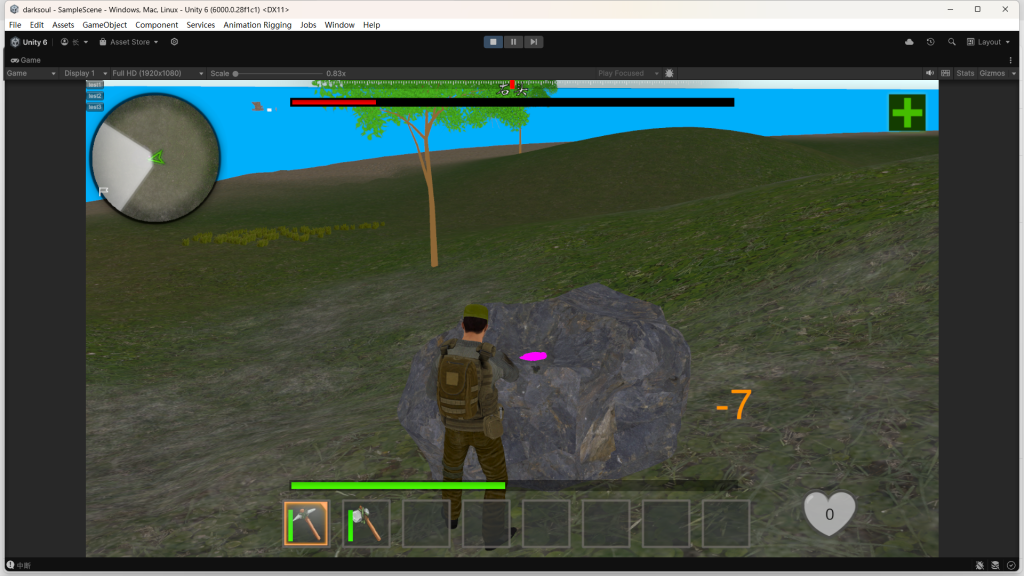Advance one frame with Step button
This screenshot has height=576, width=1024.
coord(534,42)
